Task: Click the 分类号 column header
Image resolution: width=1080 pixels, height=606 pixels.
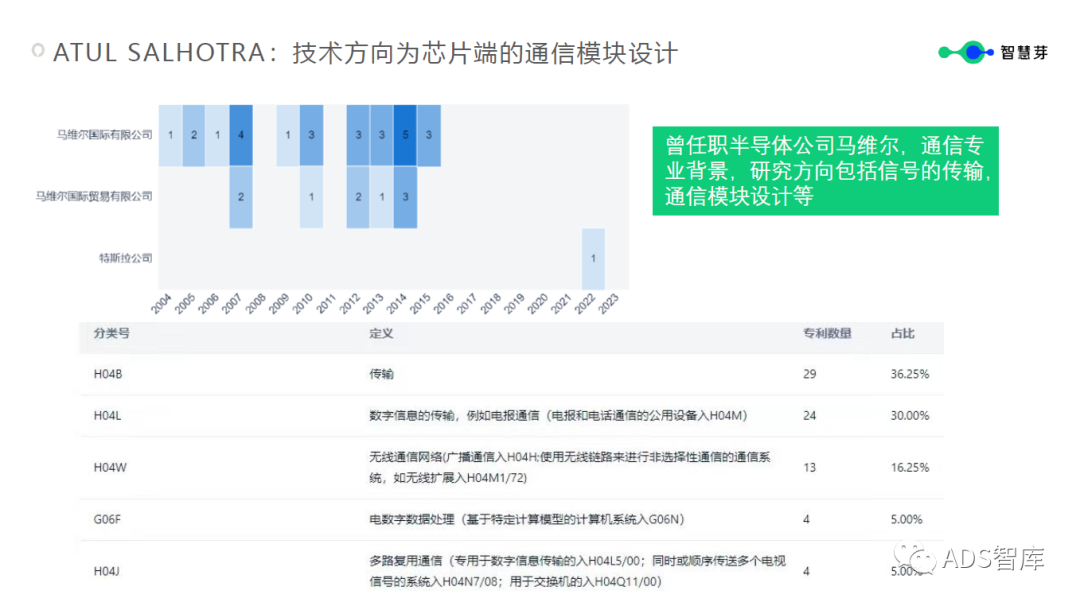Action: coord(112,333)
